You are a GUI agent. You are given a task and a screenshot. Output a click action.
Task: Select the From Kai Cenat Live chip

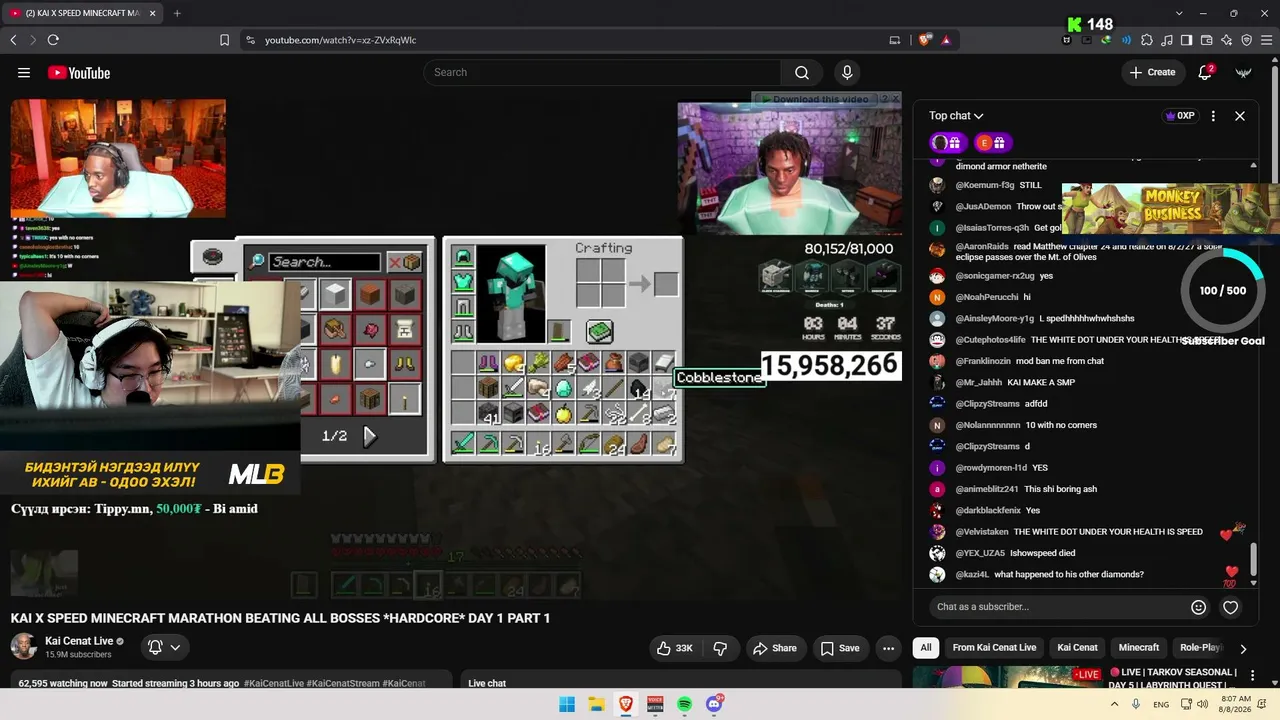pos(994,648)
